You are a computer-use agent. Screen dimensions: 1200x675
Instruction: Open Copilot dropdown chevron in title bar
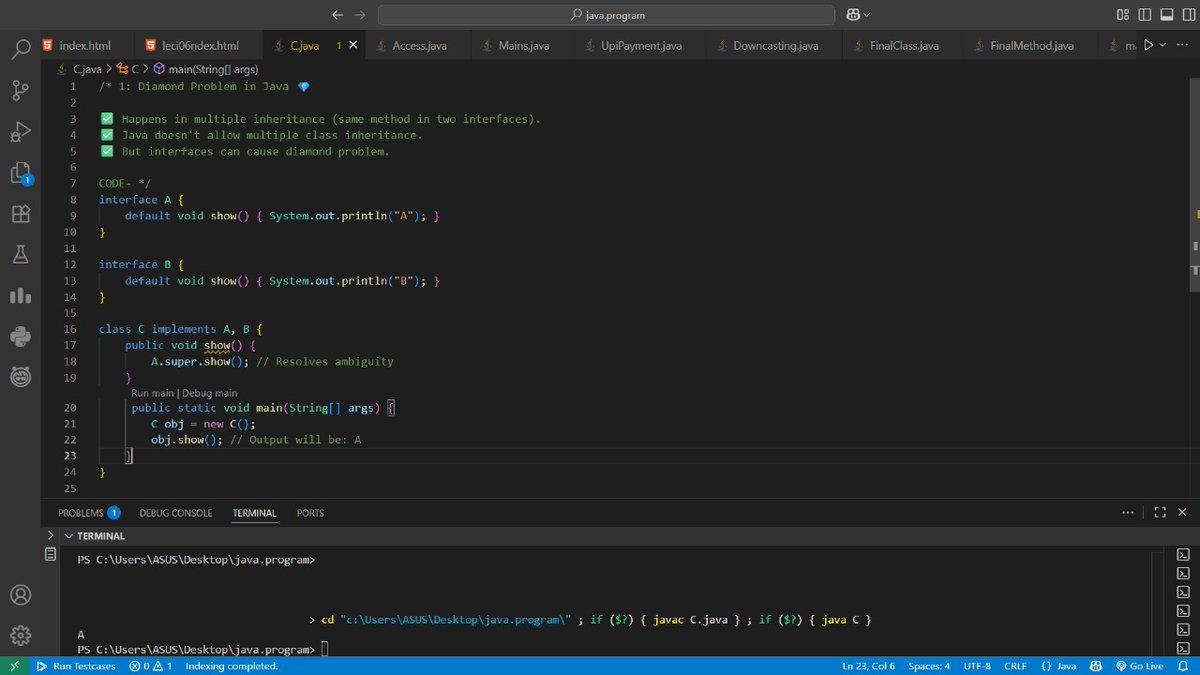coord(866,15)
